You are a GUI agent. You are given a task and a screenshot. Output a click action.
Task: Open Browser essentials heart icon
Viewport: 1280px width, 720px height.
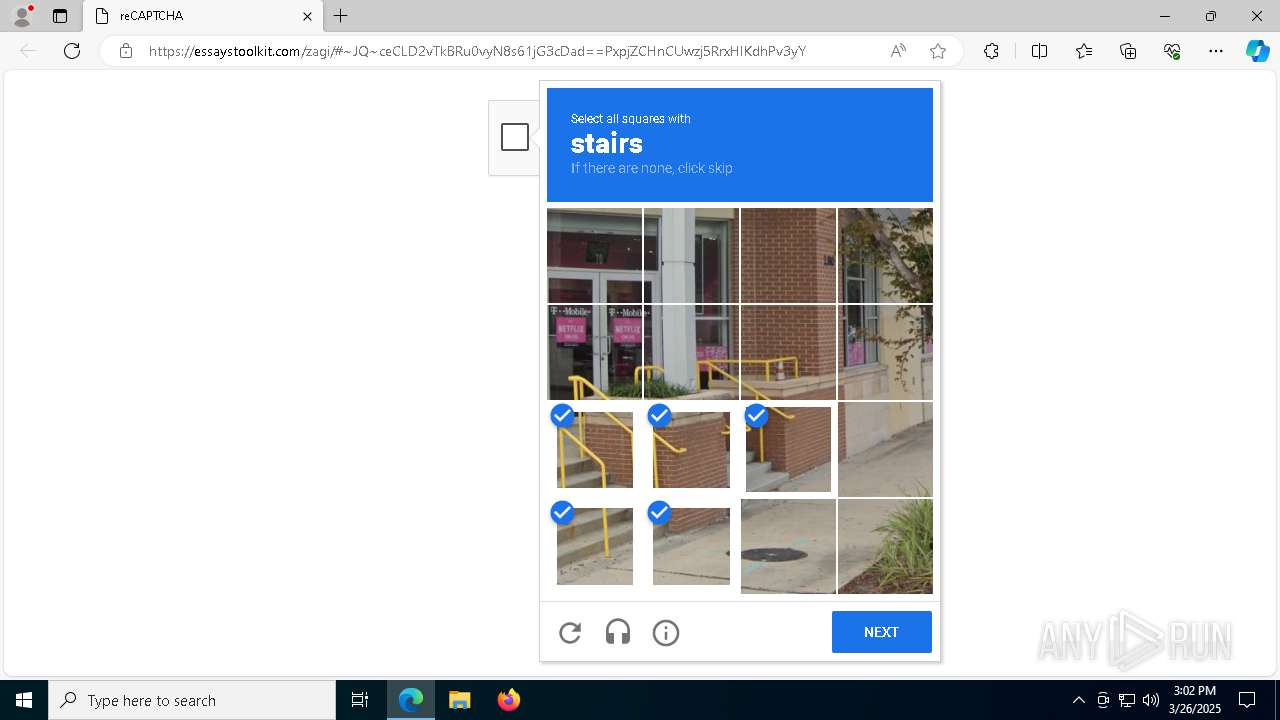[1172, 51]
